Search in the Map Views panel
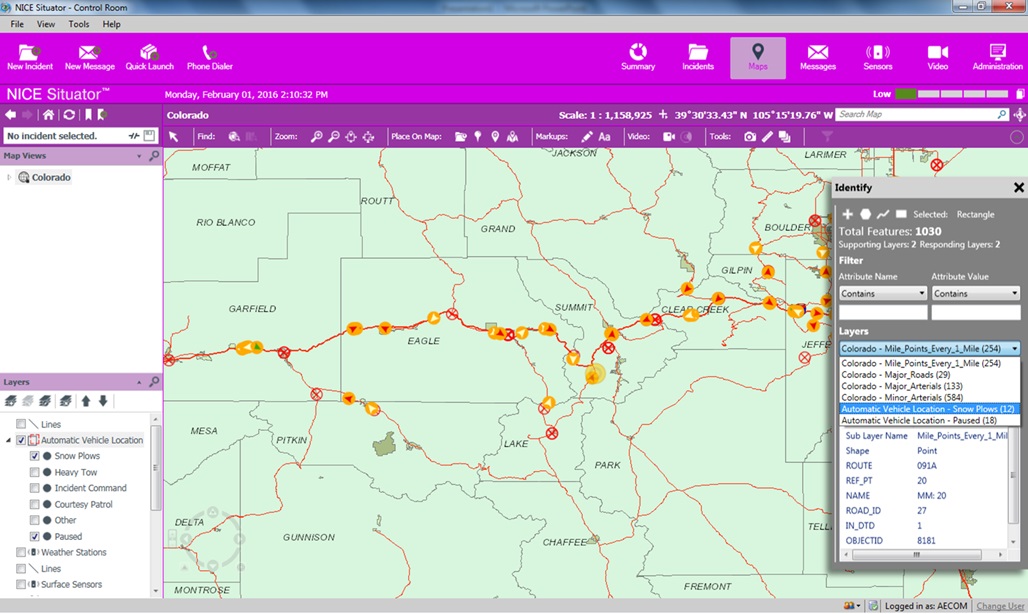Viewport: 1028px width, 614px height. 153,155
